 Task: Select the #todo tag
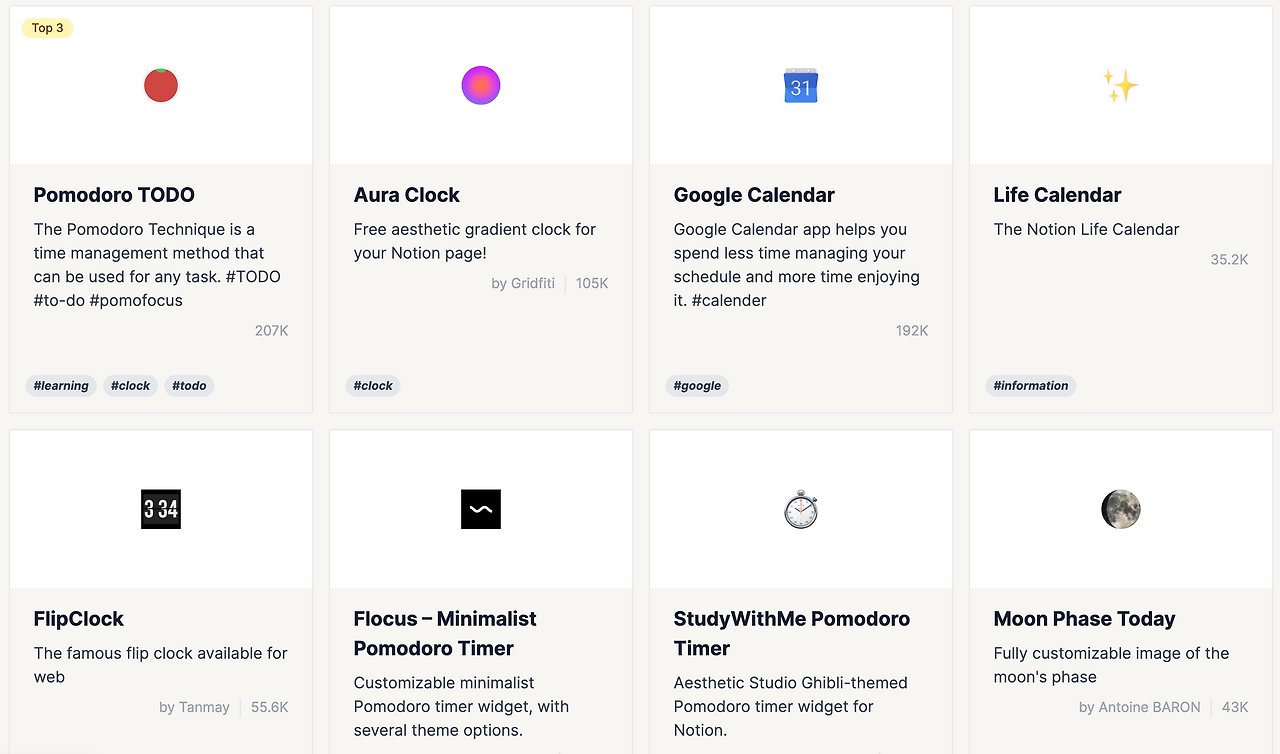(x=189, y=386)
